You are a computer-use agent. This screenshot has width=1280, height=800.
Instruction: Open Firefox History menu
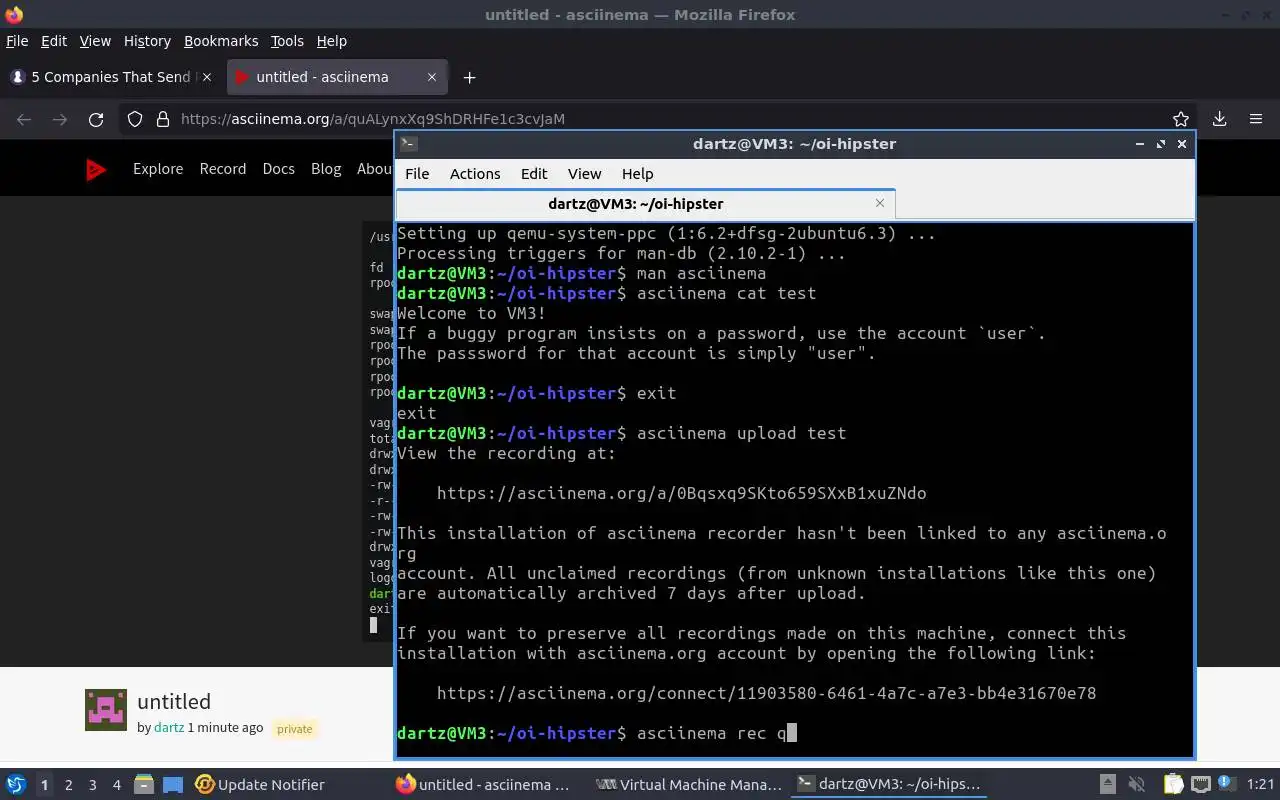[147, 41]
